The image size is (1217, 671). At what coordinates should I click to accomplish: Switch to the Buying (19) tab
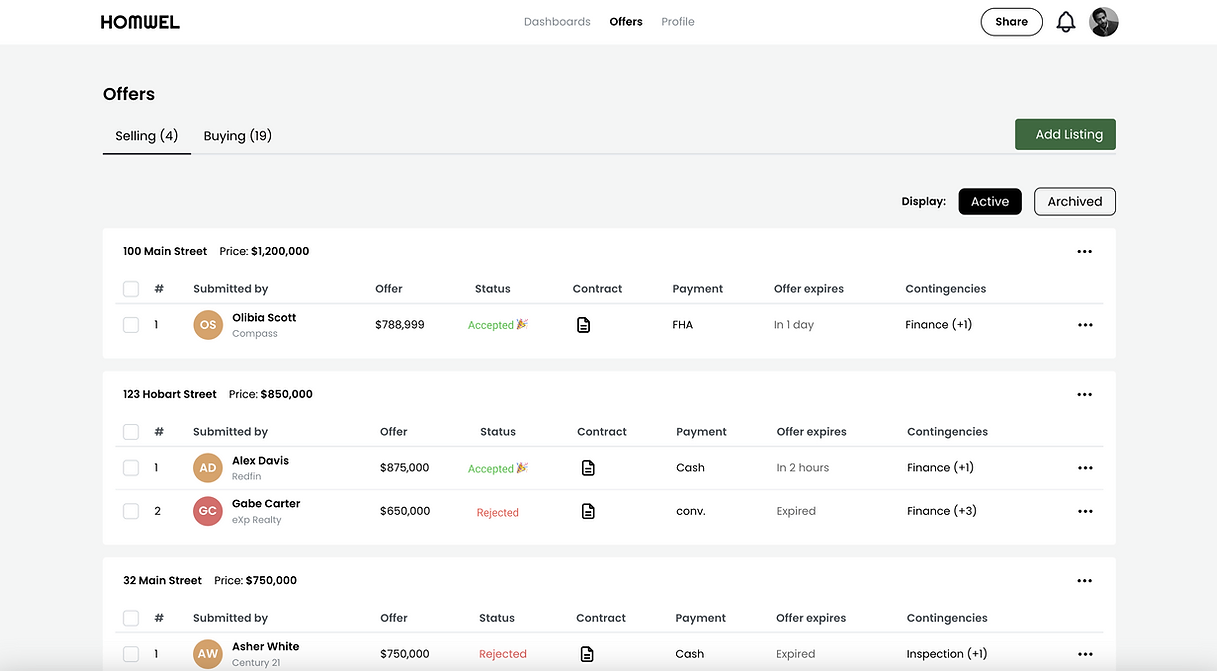(x=238, y=136)
